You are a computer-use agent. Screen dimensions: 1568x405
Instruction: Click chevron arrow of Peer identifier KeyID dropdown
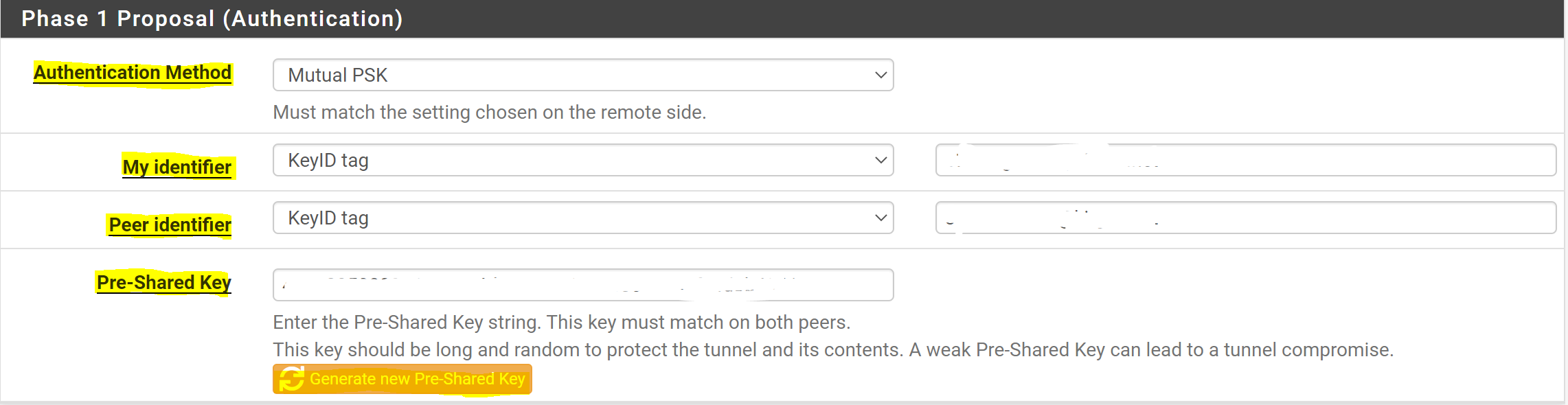880,218
